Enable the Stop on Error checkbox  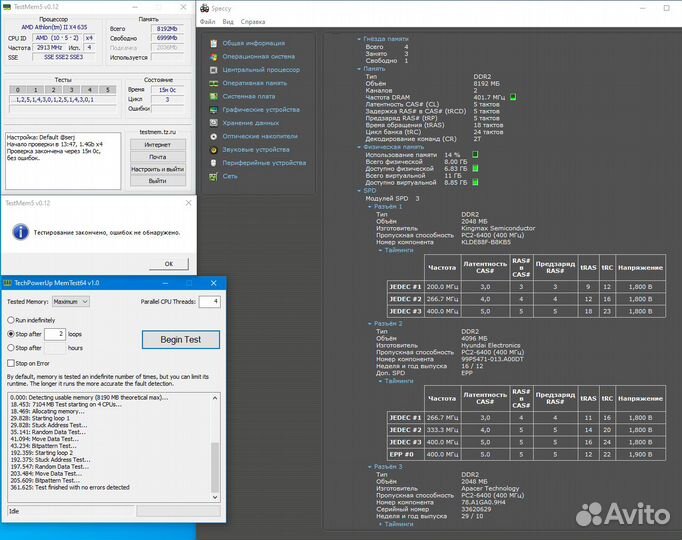[10, 363]
